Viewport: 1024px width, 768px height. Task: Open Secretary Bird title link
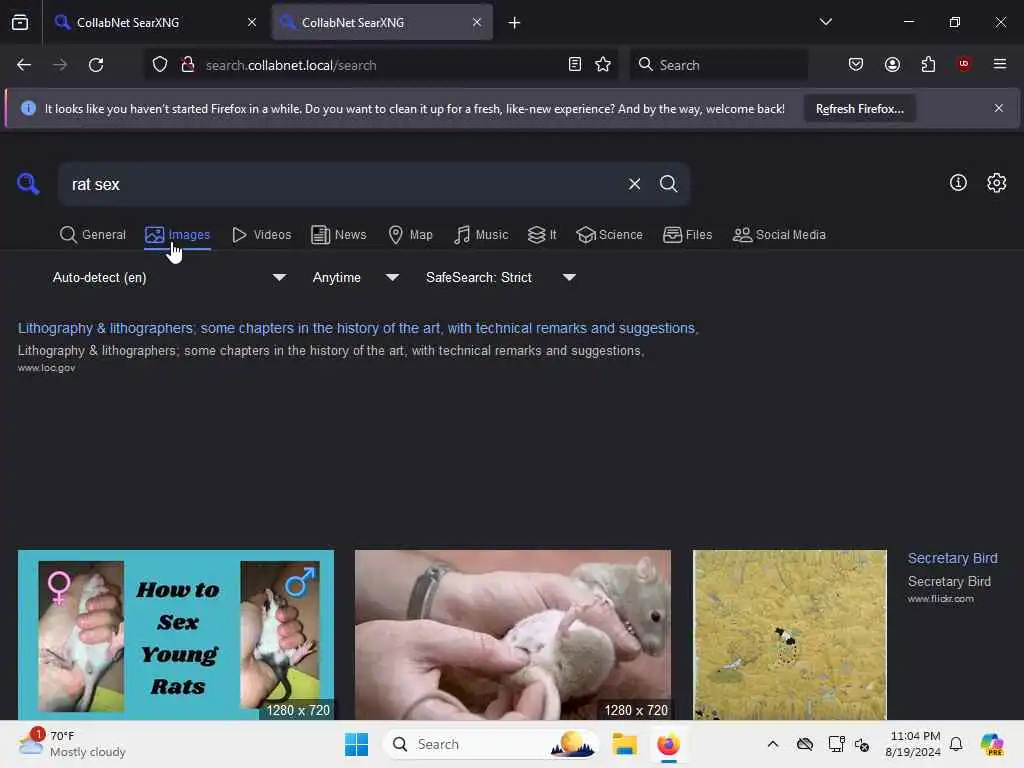952,558
